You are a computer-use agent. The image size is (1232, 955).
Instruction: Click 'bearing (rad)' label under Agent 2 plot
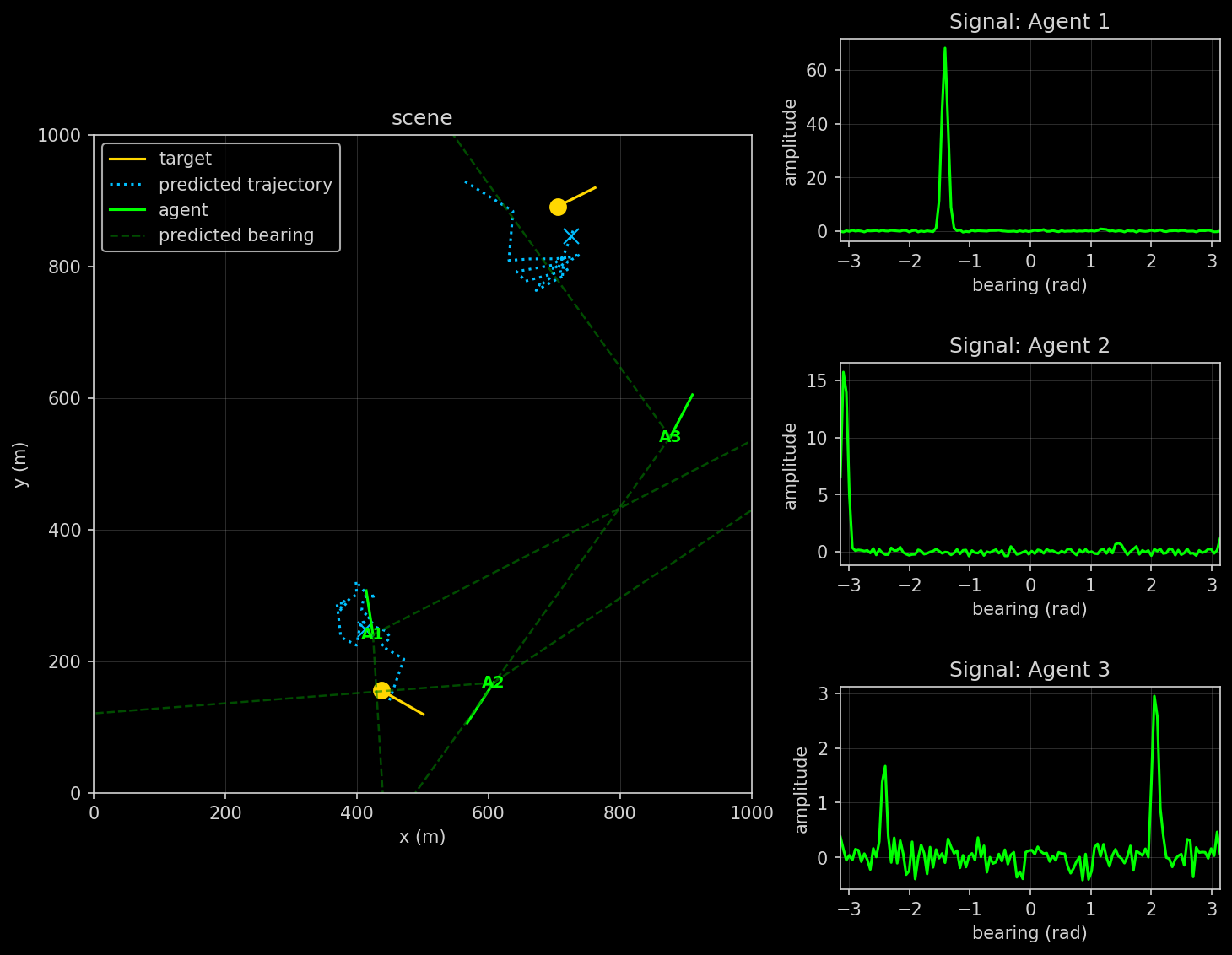(x=1029, y=609)
